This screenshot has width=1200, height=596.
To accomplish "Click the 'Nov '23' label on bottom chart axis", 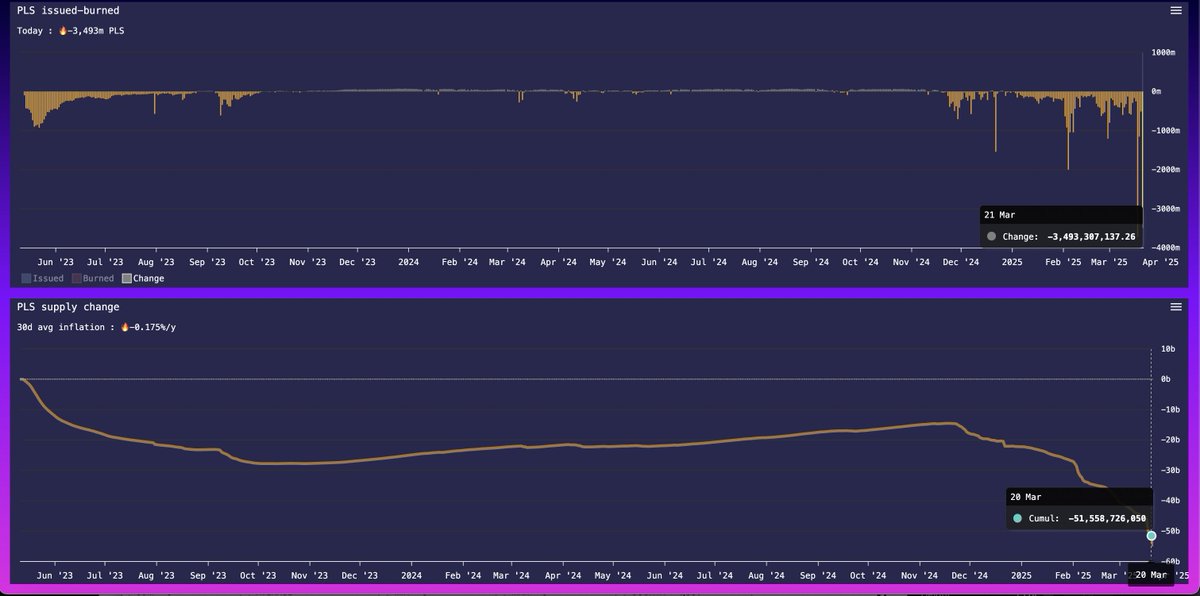I will [x=308, y=576].
